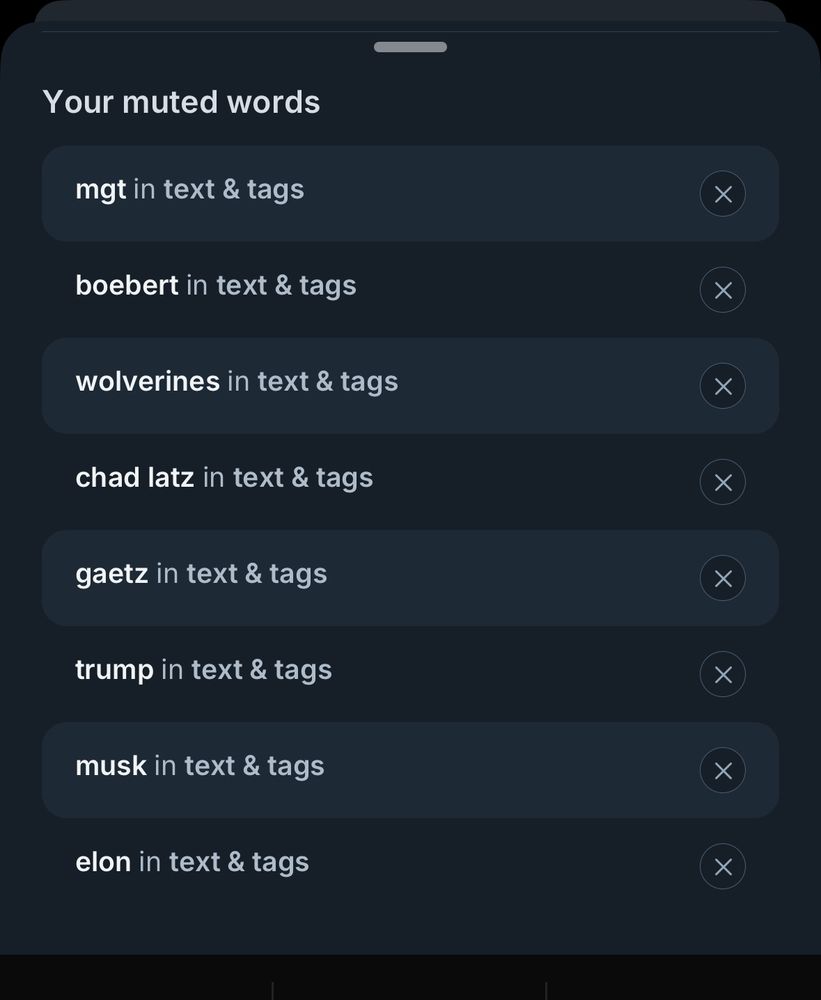Delete boebert from muted words
821x1000 pixels.
pos(722,290)
